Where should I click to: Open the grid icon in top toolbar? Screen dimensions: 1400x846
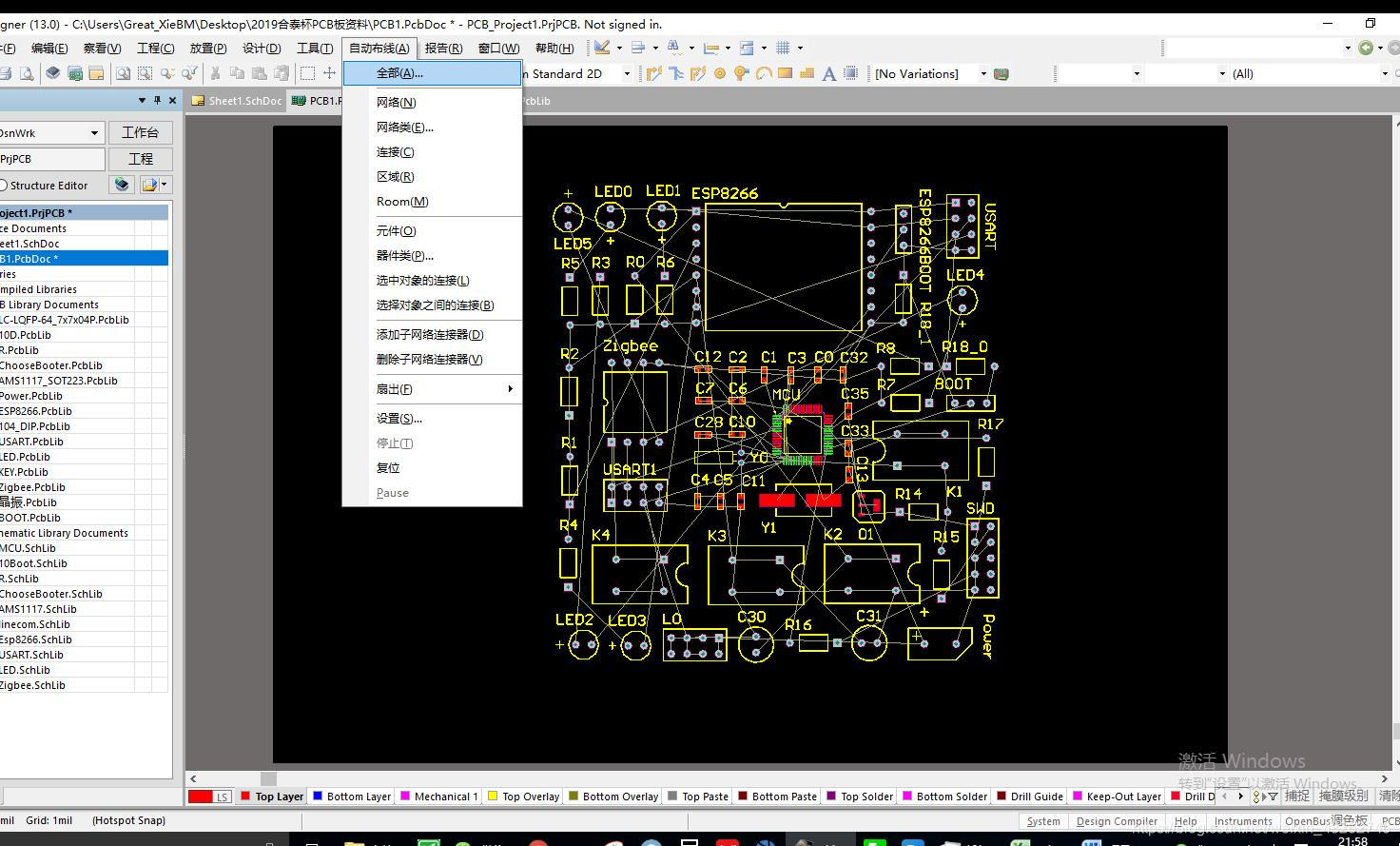click(784, 48)
